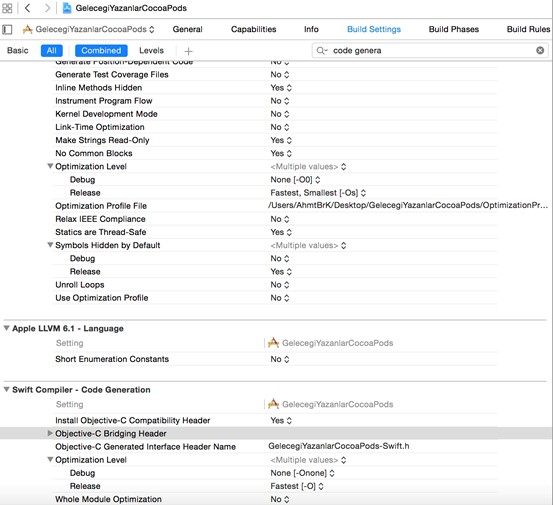This screenshot has width=553, height=505.
Task: Open Swift Release Fastest [-O] popup
Action: click(x=297, y=486)
